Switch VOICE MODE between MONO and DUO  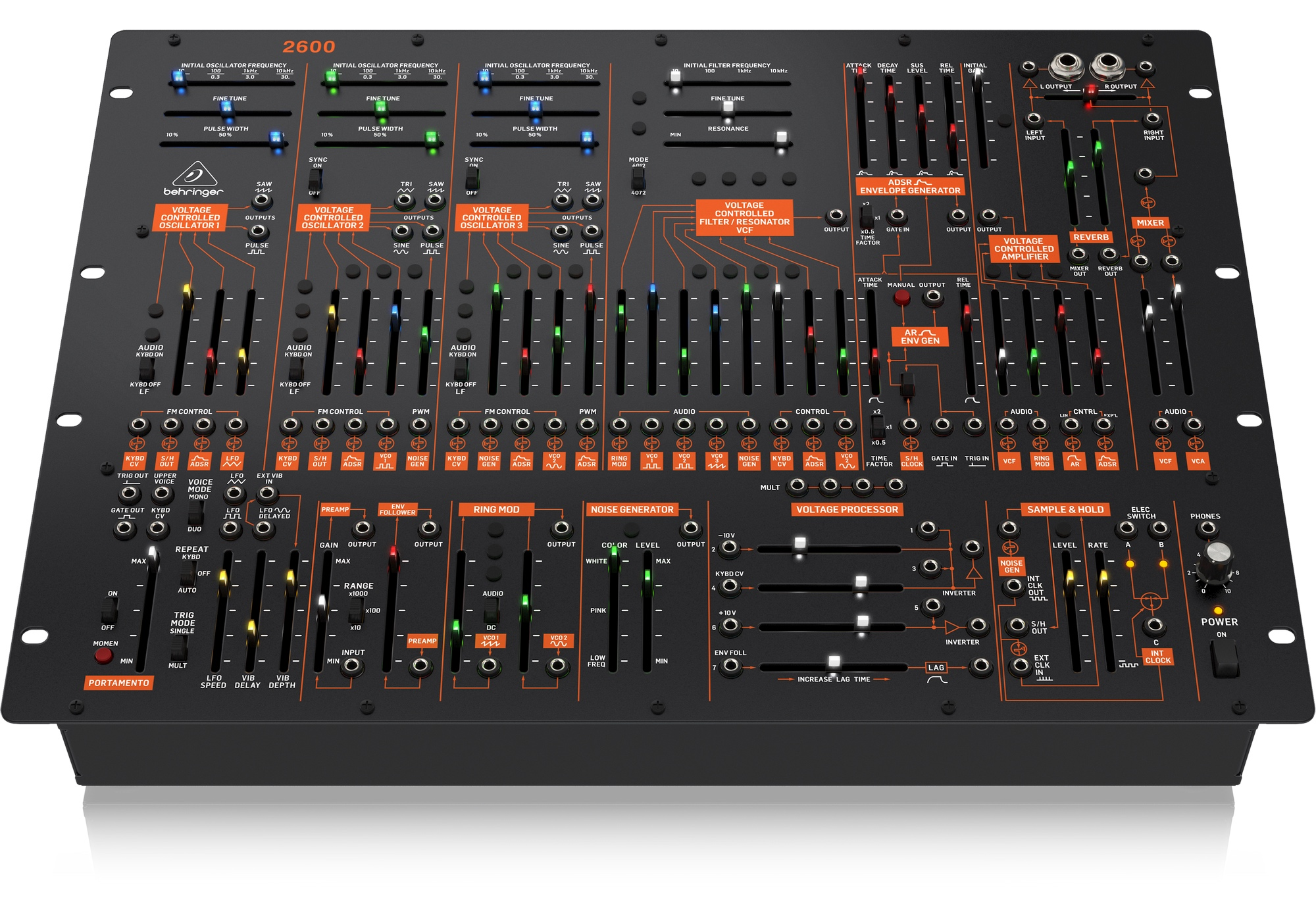(195, 513)
